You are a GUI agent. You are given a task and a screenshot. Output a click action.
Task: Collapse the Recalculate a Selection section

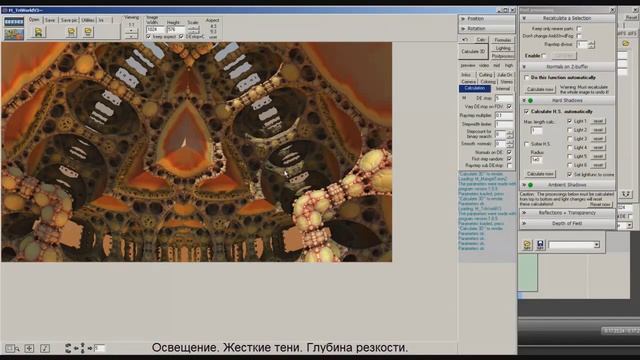tap(567, 18)
